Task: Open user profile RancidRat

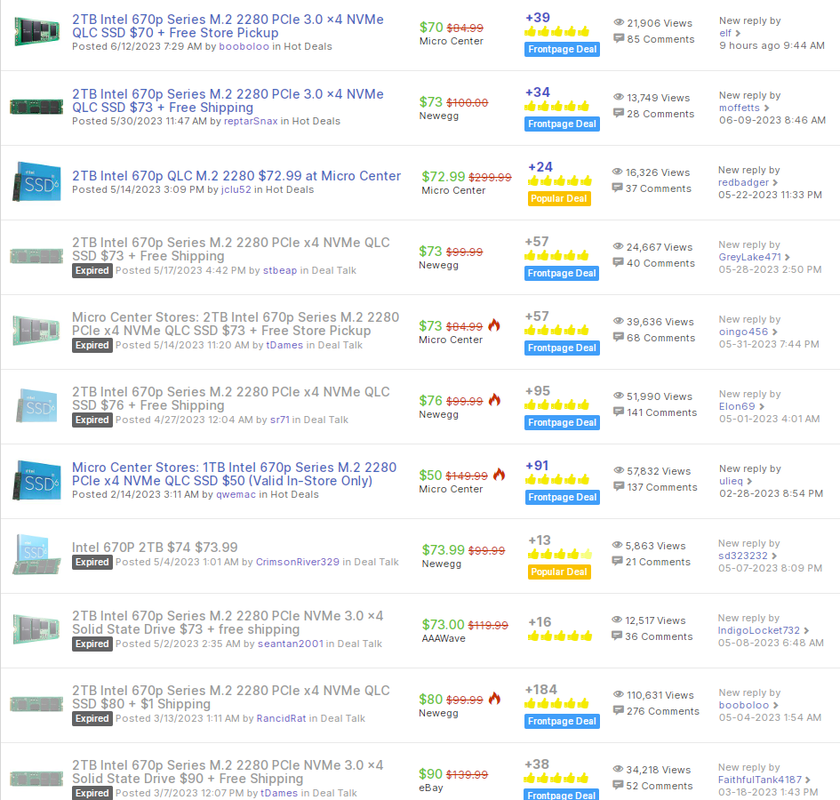Action: [281, 719]
